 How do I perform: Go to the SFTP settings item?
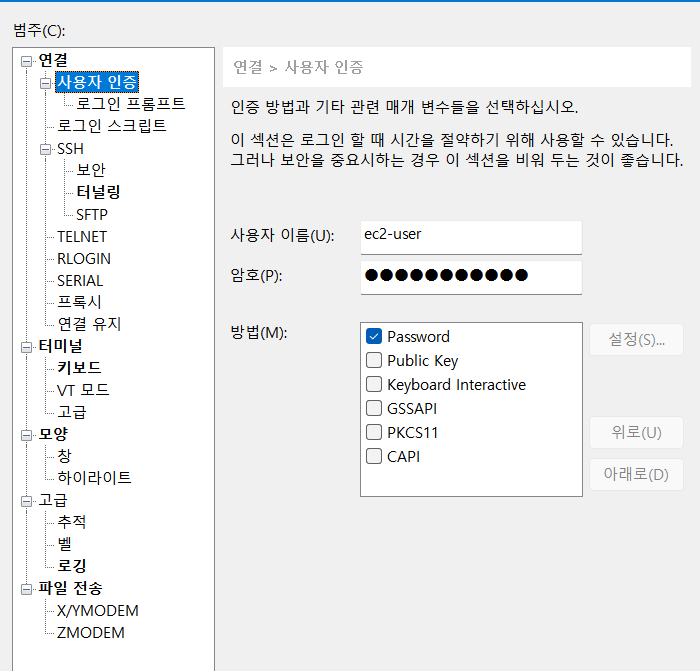91,214
